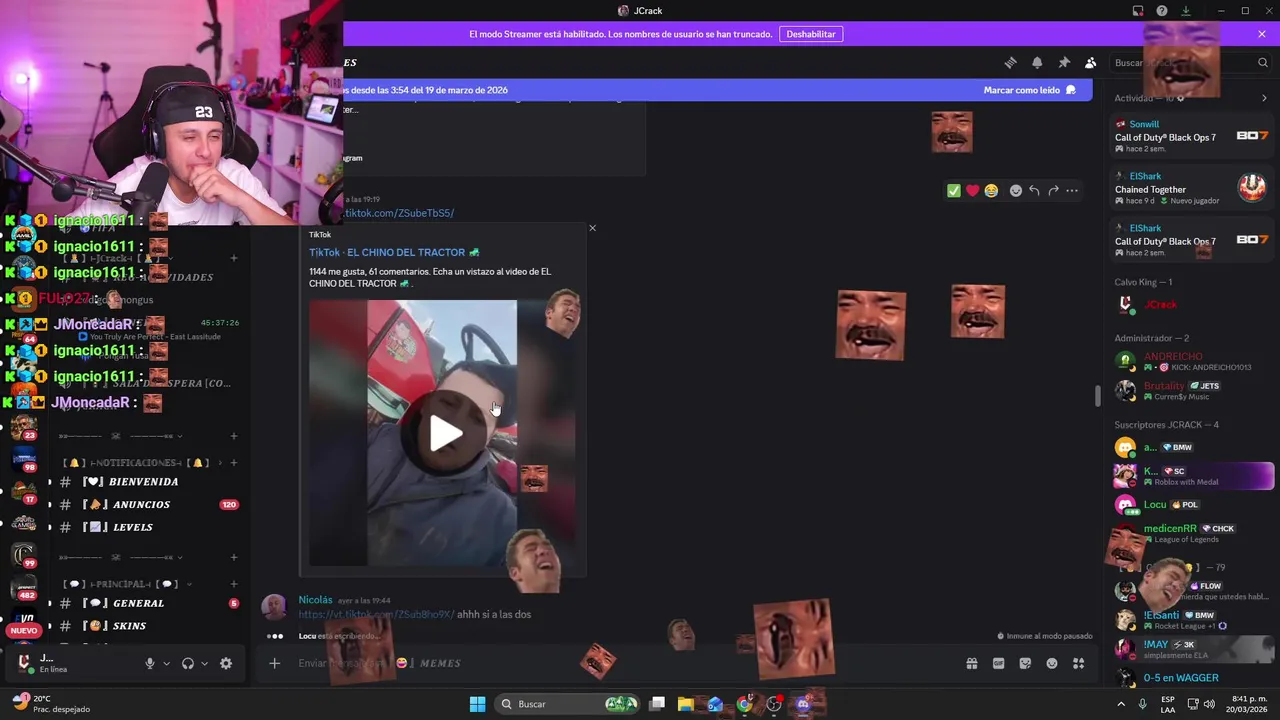The image size is (1280, 720).
Task: Select member ANDREICHO in list
Action: pyautogui.click(x=1192, y=361)
